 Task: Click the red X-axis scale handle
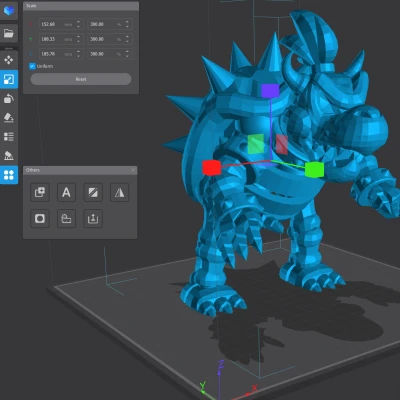[212, 168]
